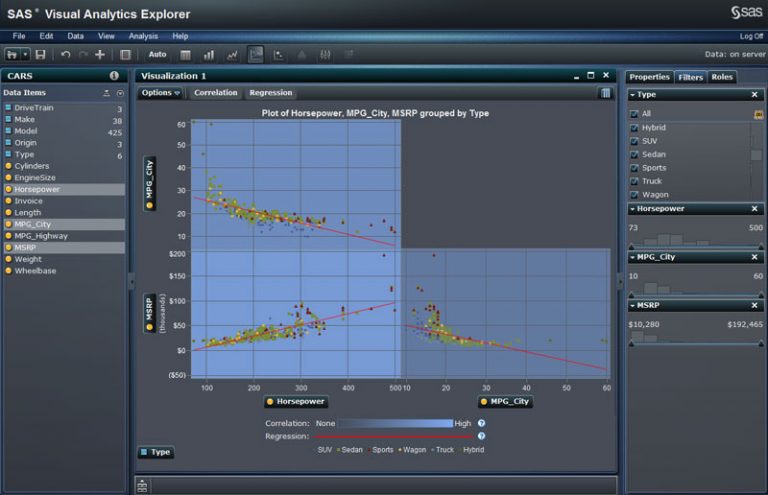The image size is (768, 495).
Task: Click the MPG_City filter maximum slider handle
Action: pos(761,295)
